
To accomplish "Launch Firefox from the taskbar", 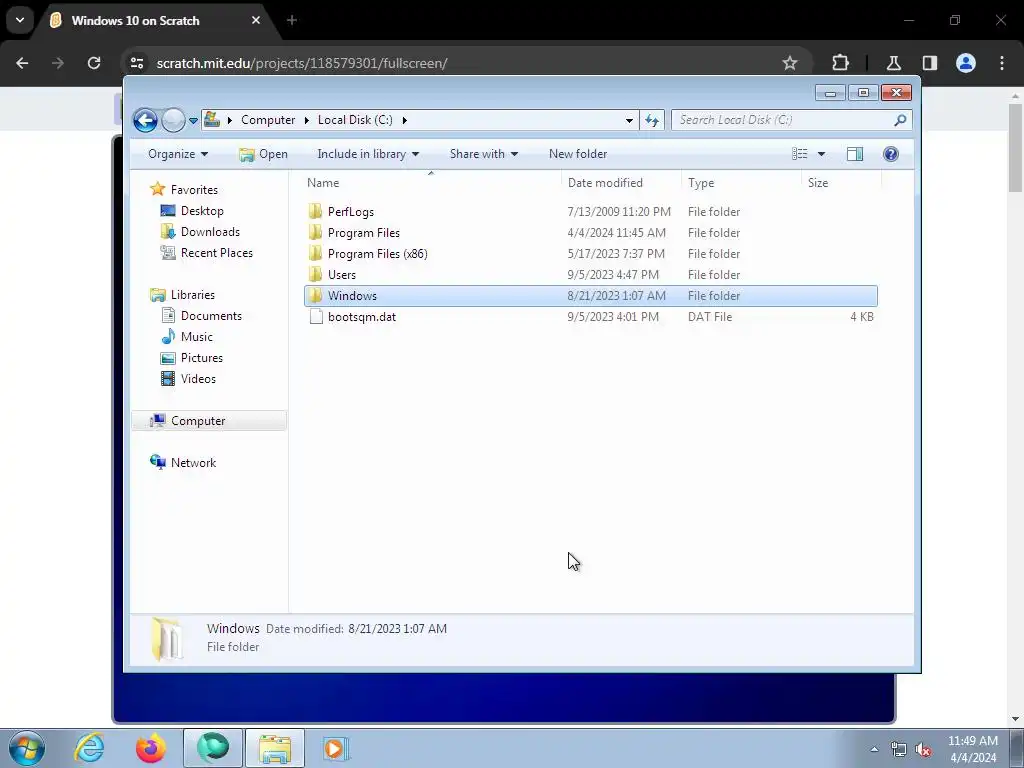I will coord(151,748).
